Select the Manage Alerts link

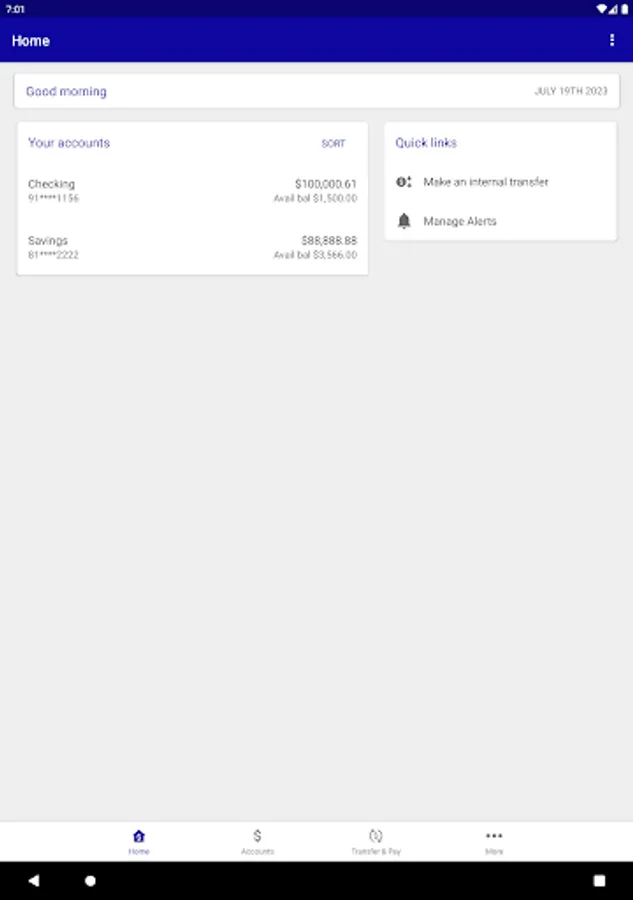coord(460,221)
